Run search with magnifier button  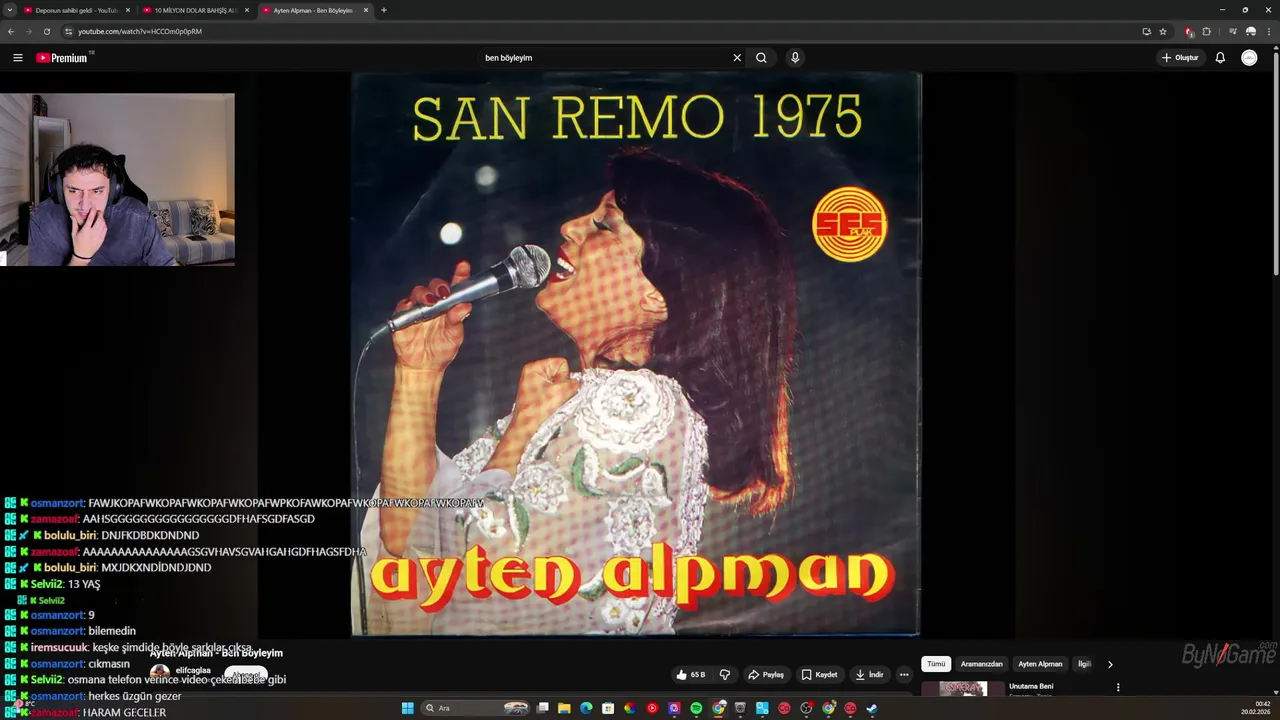(761, 58)
